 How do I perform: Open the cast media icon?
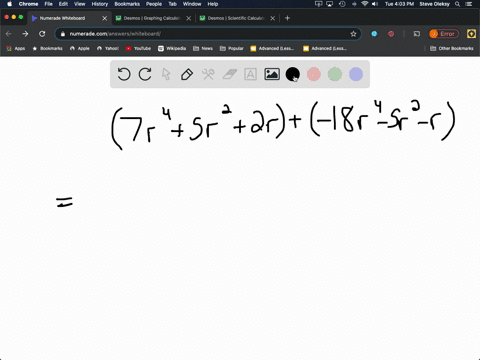click(417, 34)
